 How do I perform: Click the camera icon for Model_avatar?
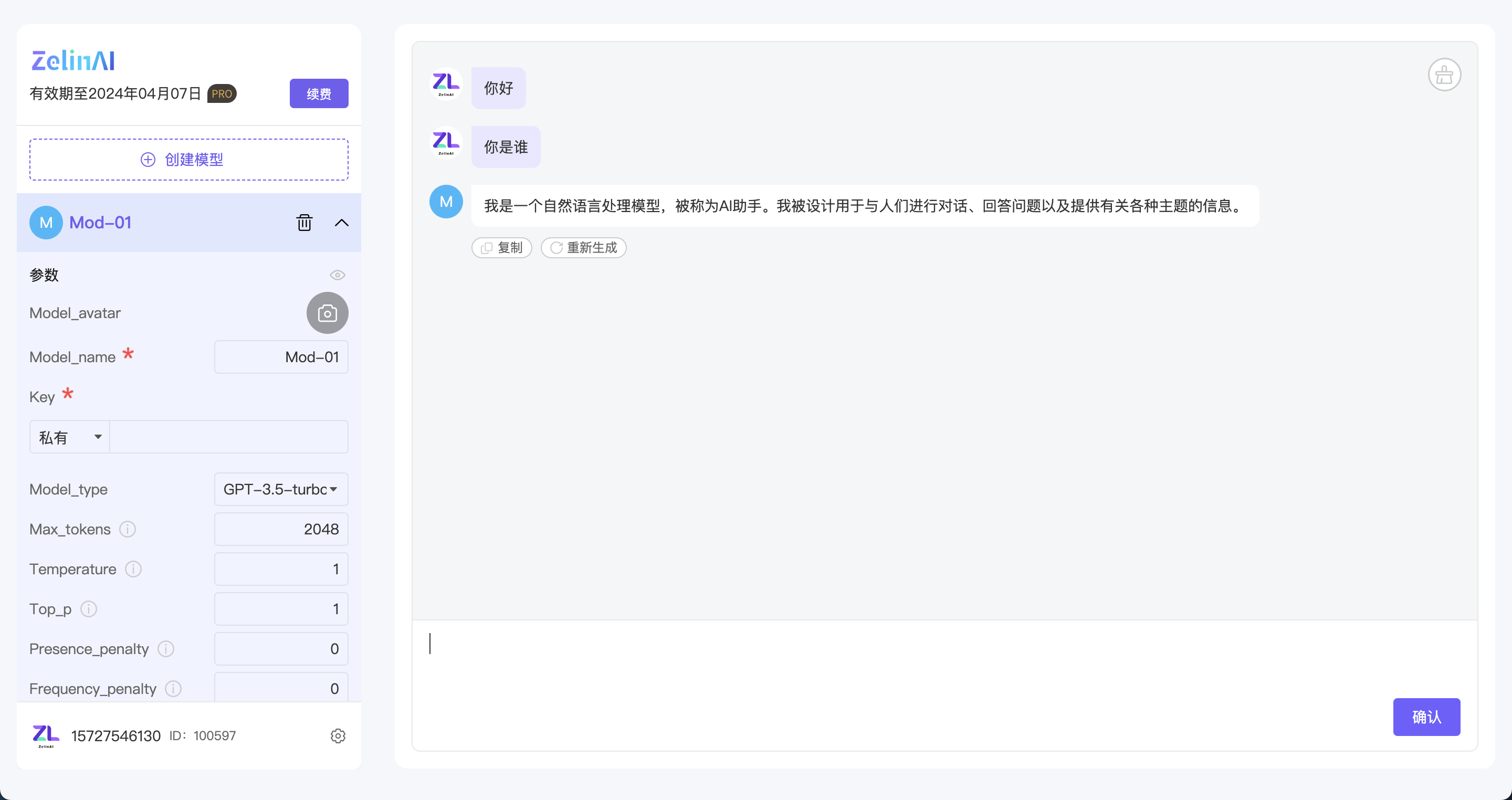pyautogui.click(x=327, y=313)
